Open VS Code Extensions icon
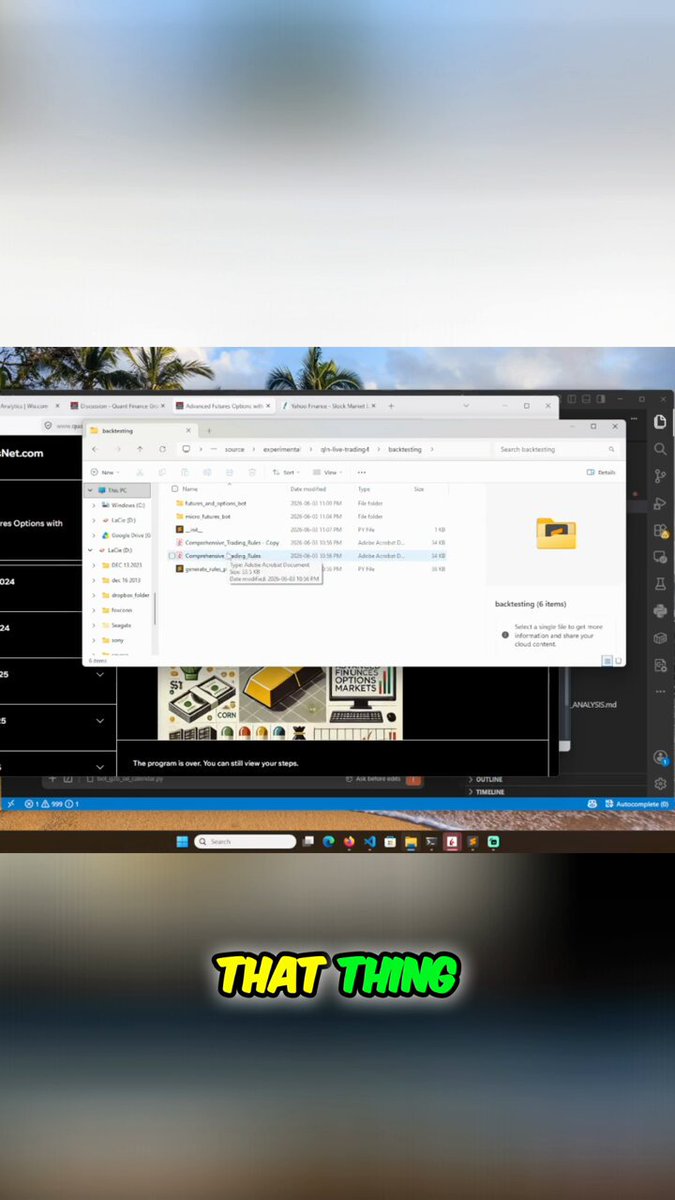This screenshot has width=675, height=1200. coord(660,530)
